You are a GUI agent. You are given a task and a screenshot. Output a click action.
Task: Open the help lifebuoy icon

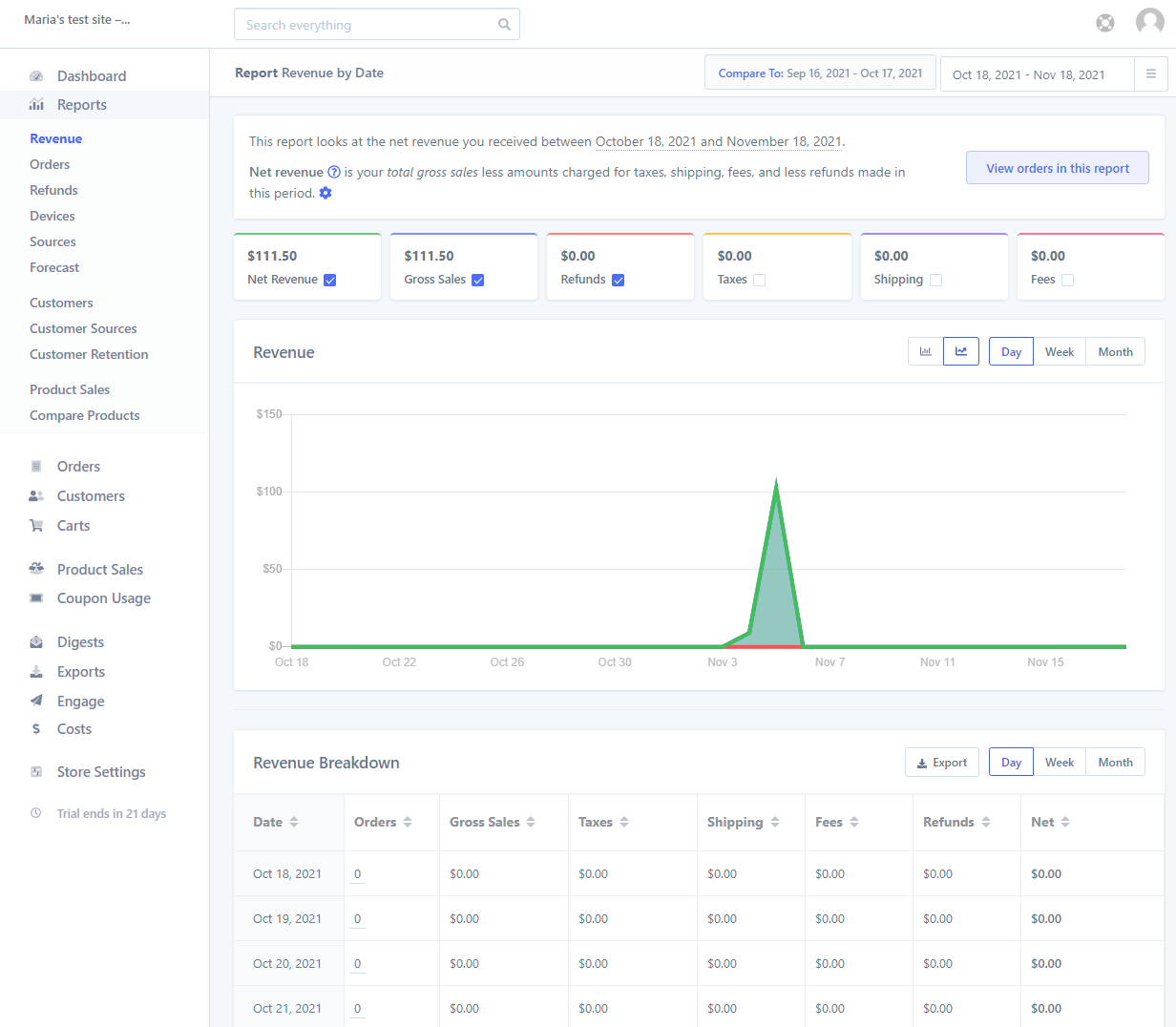tap(1105, 23)
